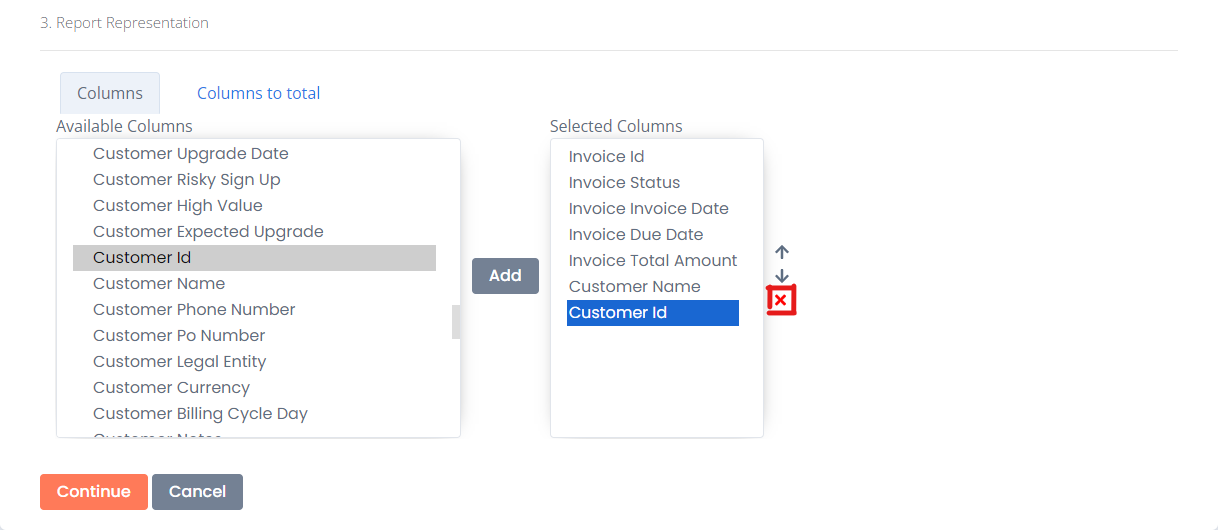Click the Continue button
Screen dimensions: 1218x530
point(94,492)
